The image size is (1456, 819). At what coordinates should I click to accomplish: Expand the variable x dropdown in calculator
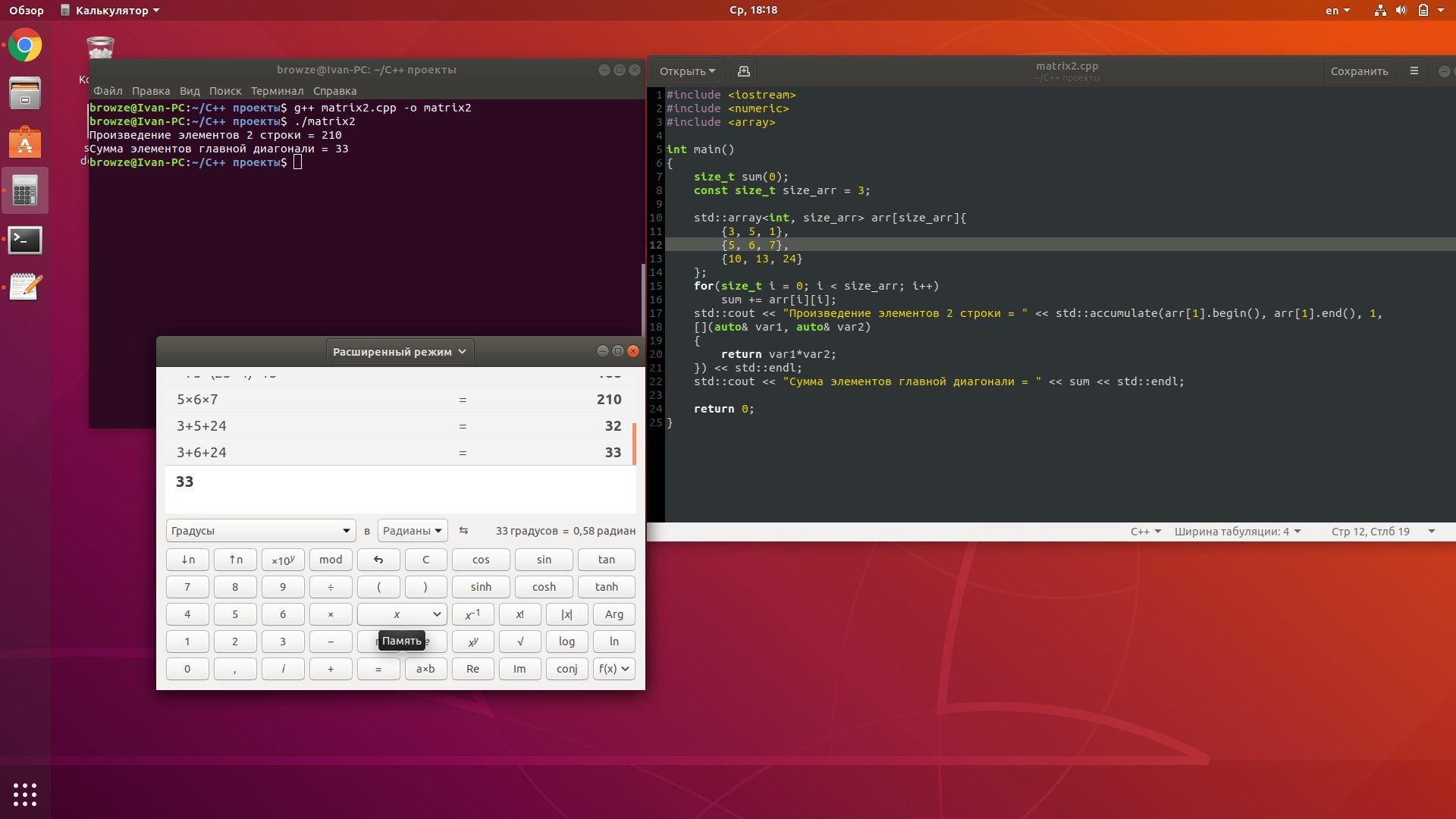pos(402,614)
